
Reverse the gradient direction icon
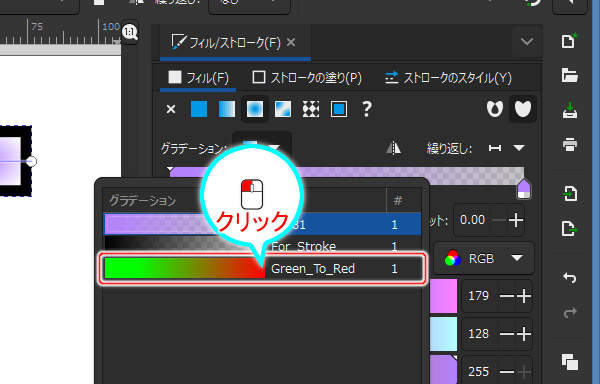pos(393,148)
